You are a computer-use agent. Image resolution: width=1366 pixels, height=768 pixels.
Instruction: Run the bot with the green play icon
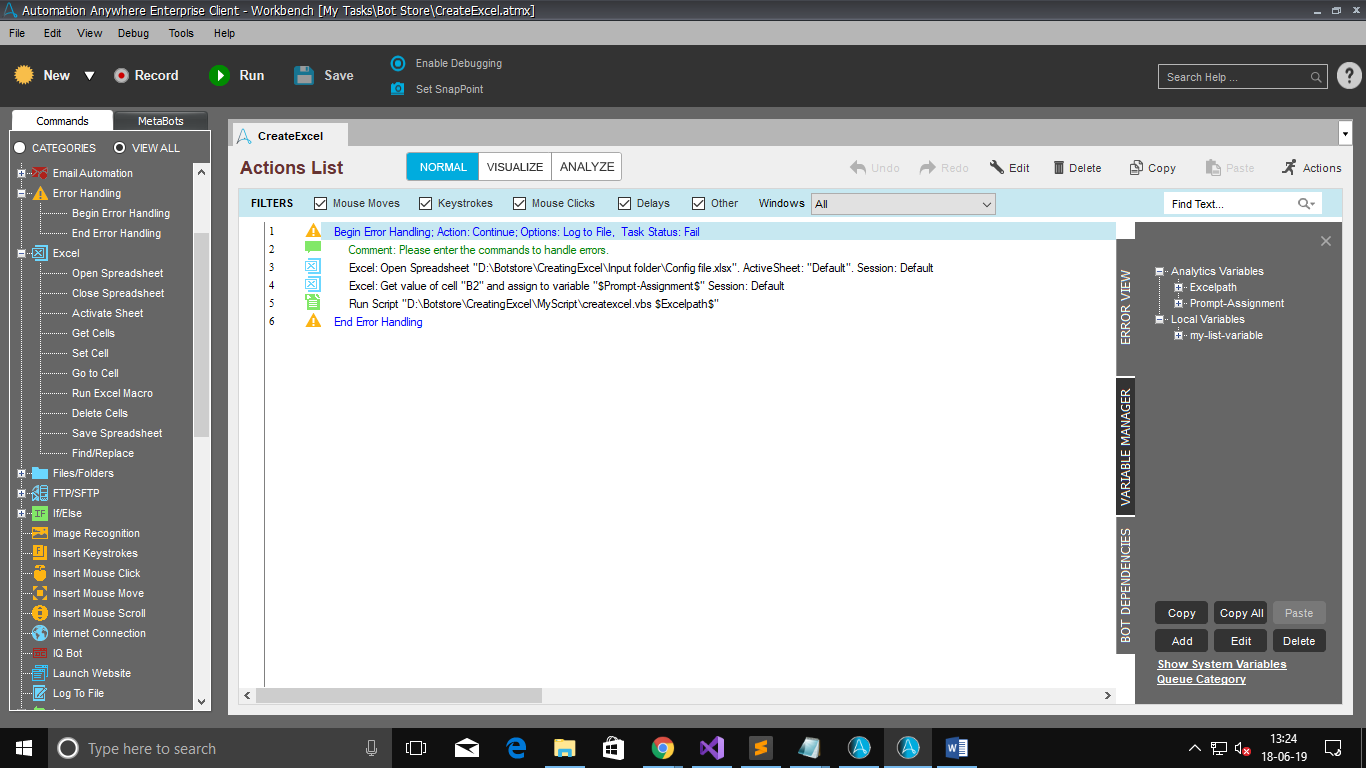click(219, 75)
